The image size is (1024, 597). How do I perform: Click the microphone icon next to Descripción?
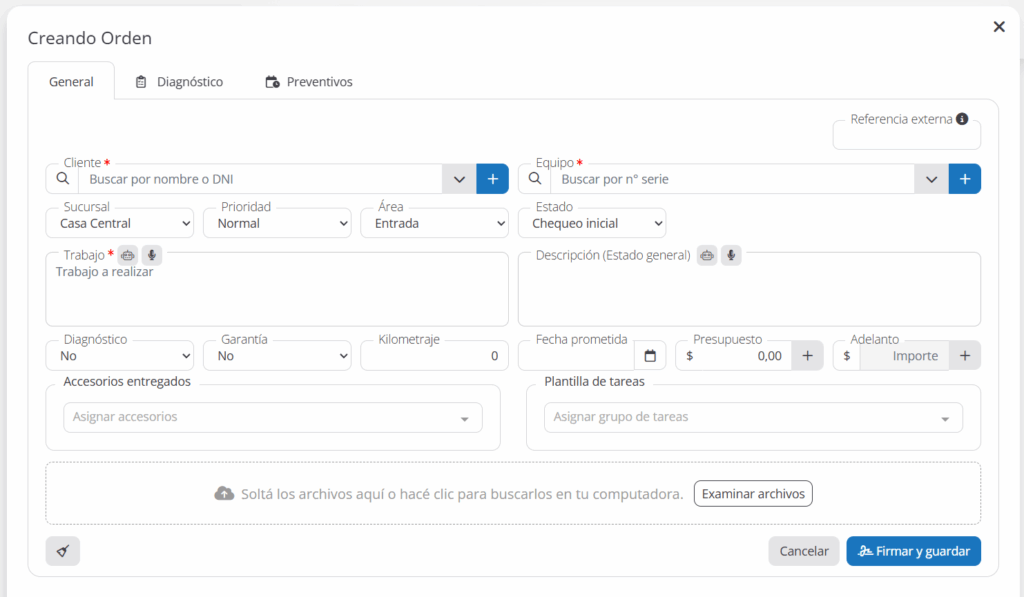731,255
